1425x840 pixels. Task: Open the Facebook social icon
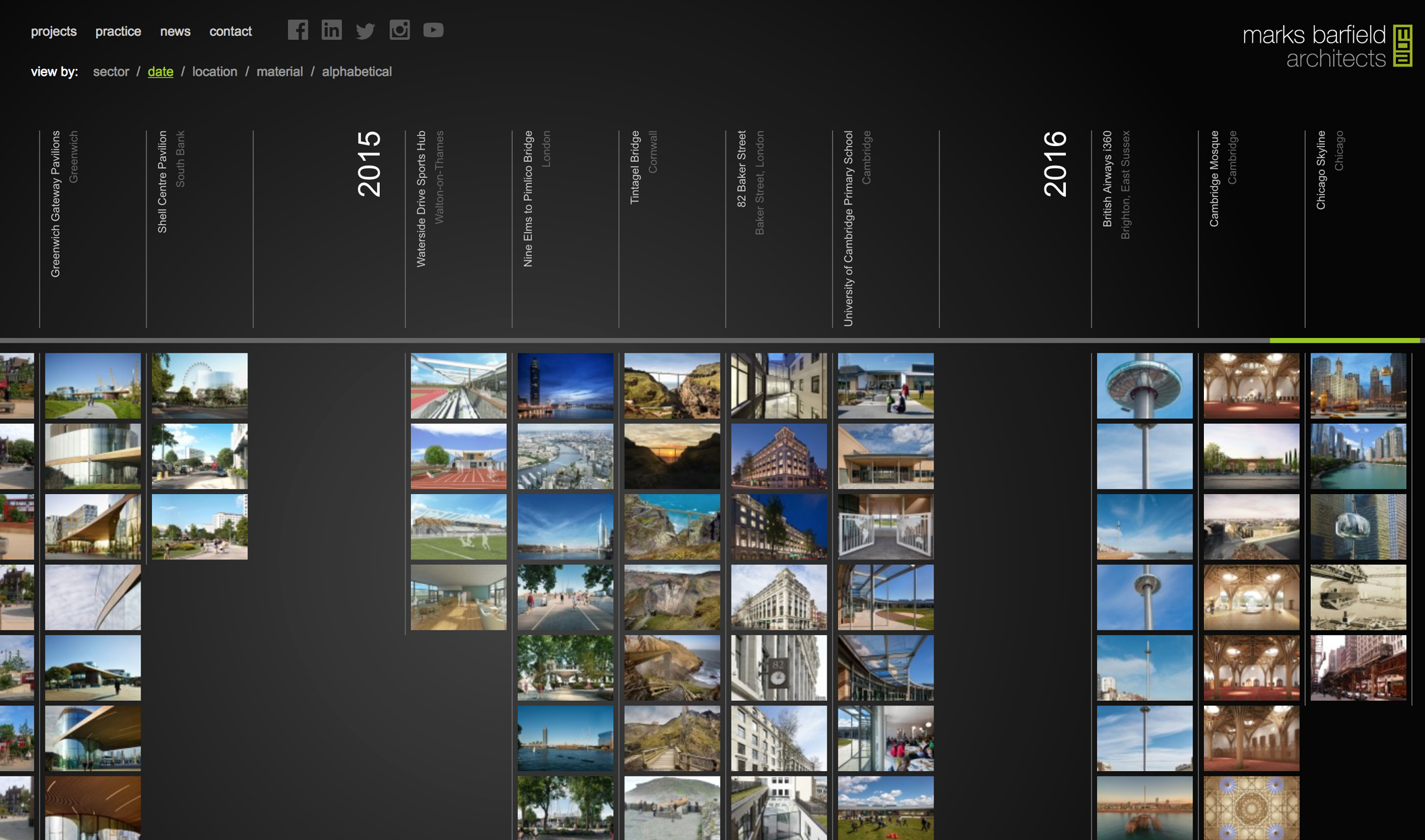pos(297,30)
